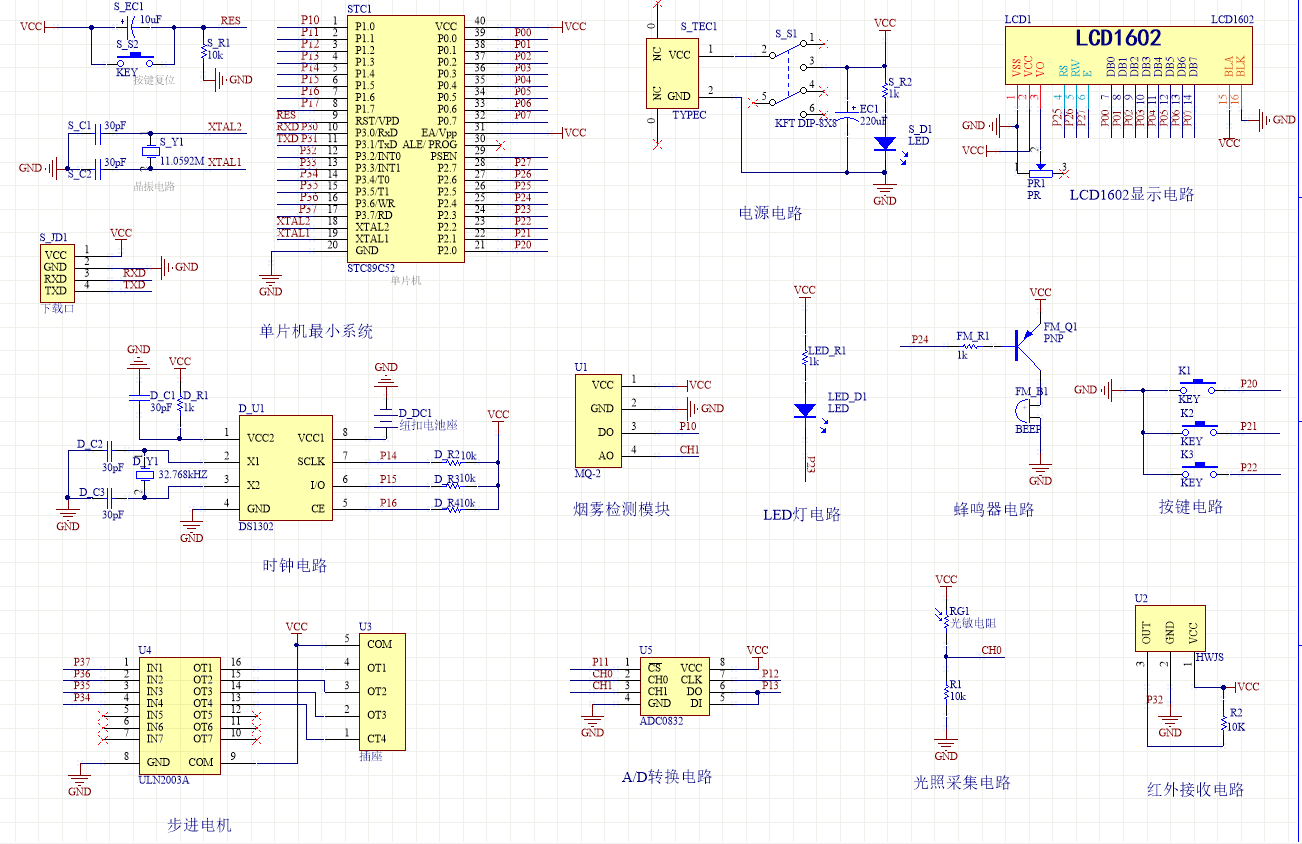Click the 单片机最小系统 title text
1302x844 pixels.
[x=316, y=331]
